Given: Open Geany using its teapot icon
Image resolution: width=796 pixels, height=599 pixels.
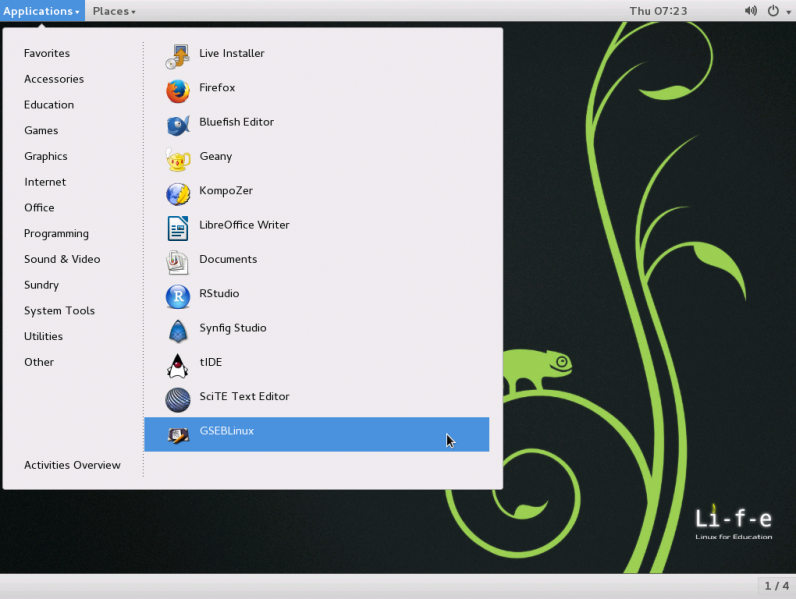Looking at the screenshot, I should [x=178, y=157].
